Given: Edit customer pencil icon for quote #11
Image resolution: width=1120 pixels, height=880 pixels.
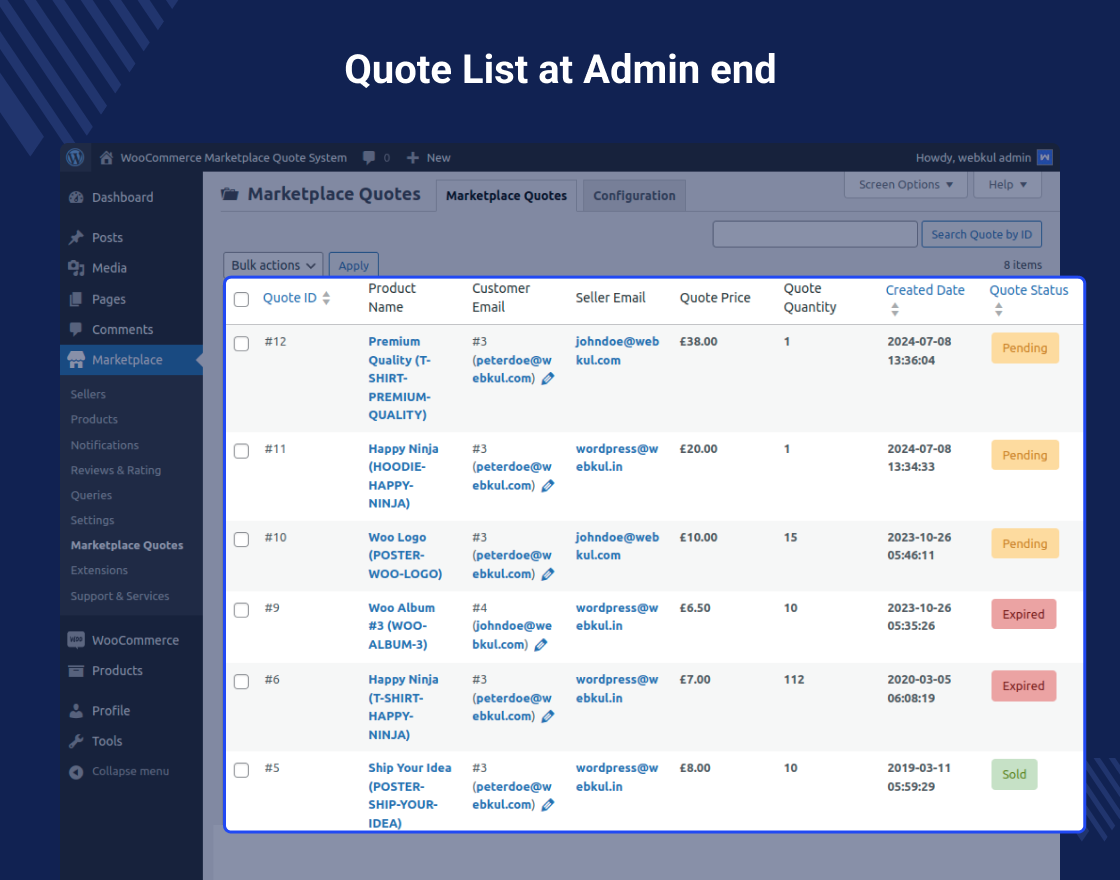Looking at the screenshot, I should pos(548,486).
